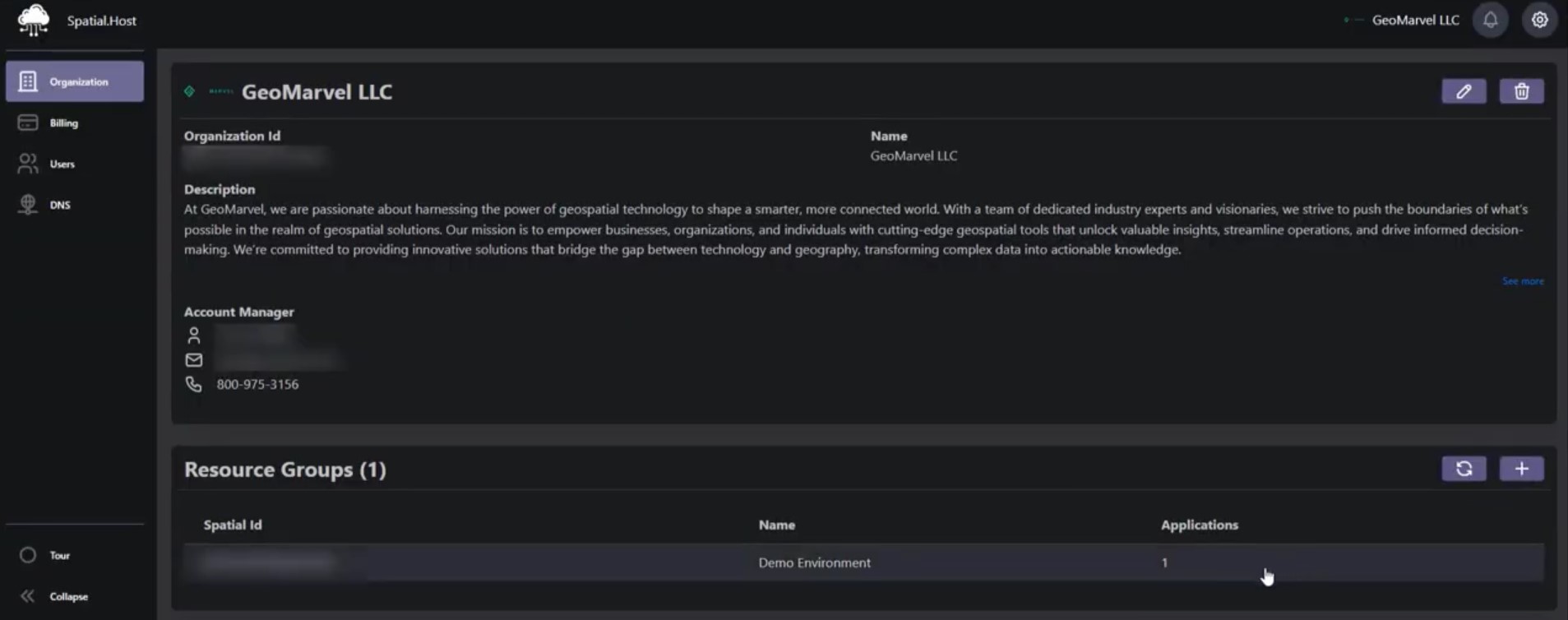Open the Demo Environment resource group row

[x=814, y=562]
